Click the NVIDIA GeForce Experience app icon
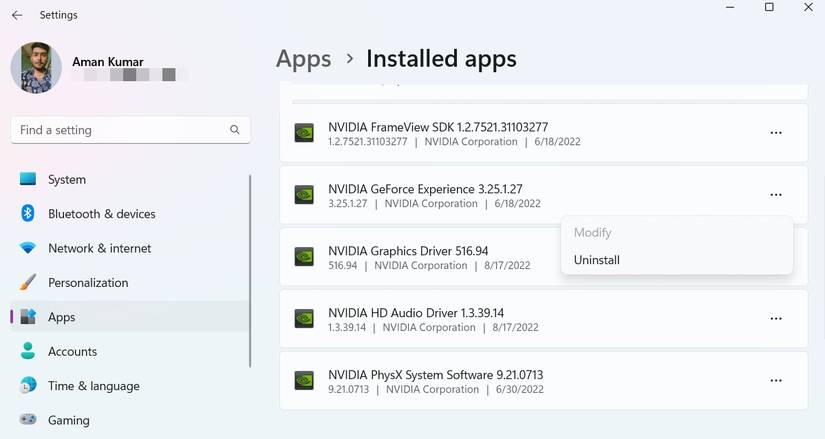The image size is (825, 439). [x=304, y=195]
